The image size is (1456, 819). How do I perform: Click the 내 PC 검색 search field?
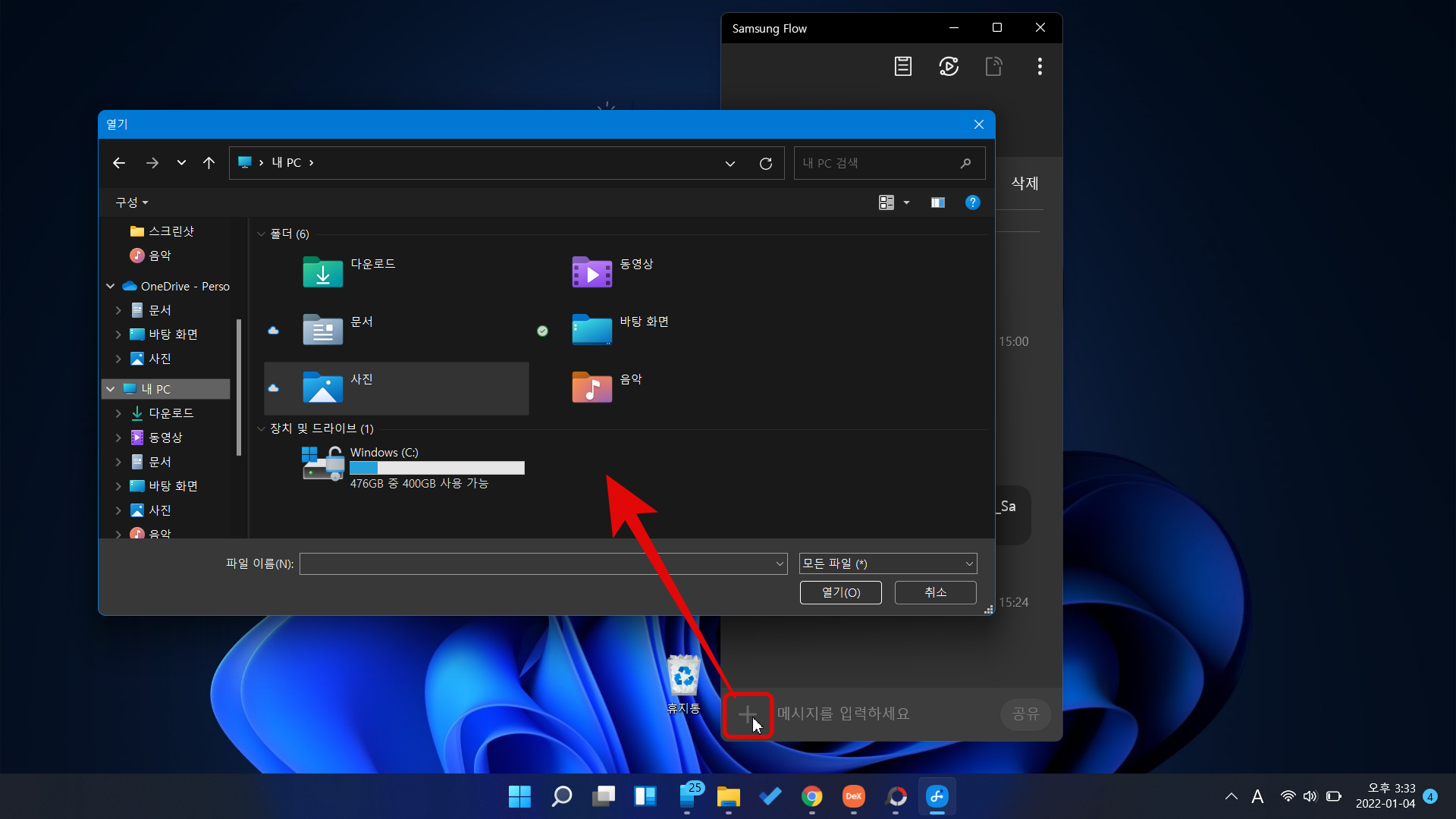coord(876,163)
